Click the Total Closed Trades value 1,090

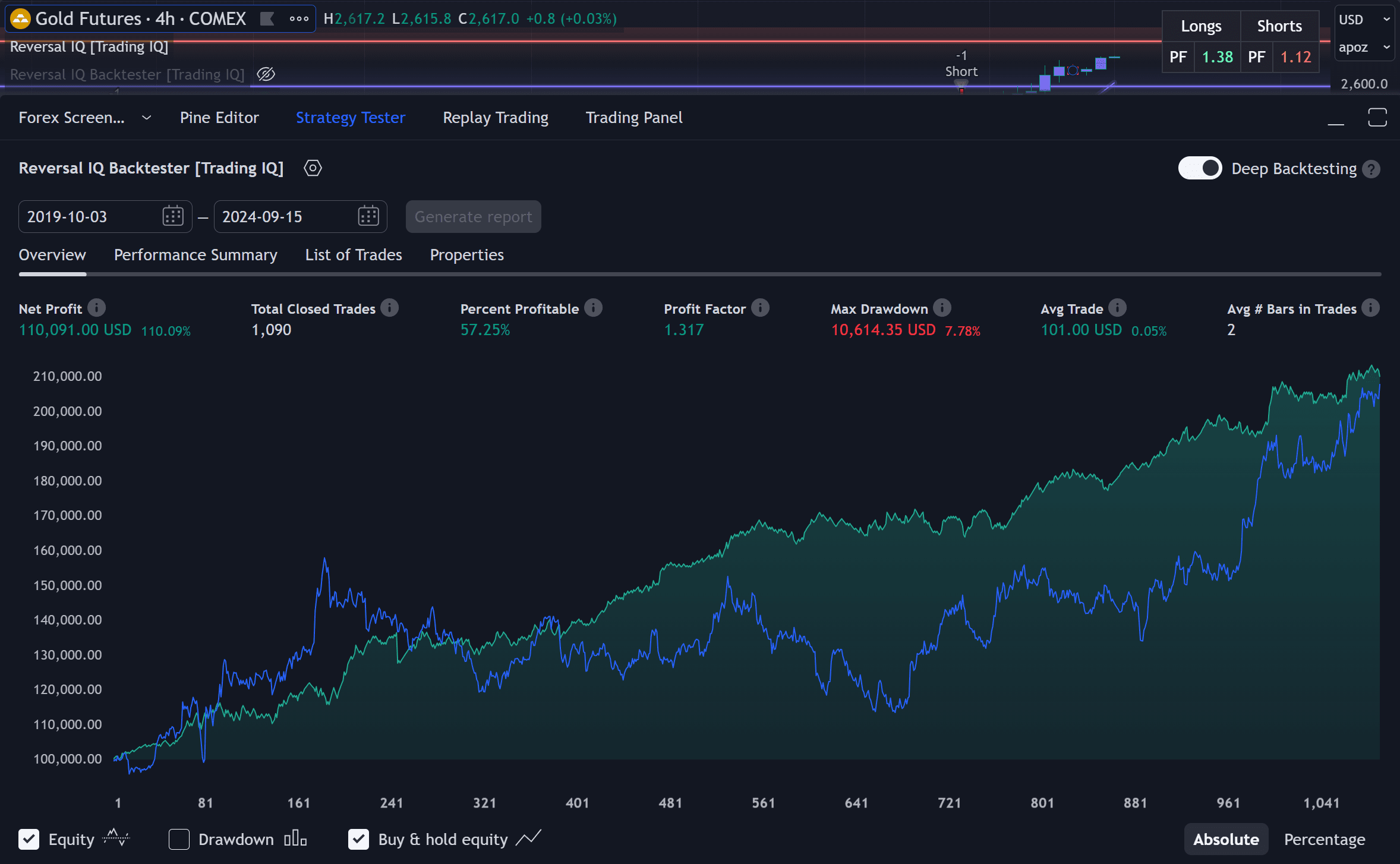272,330
